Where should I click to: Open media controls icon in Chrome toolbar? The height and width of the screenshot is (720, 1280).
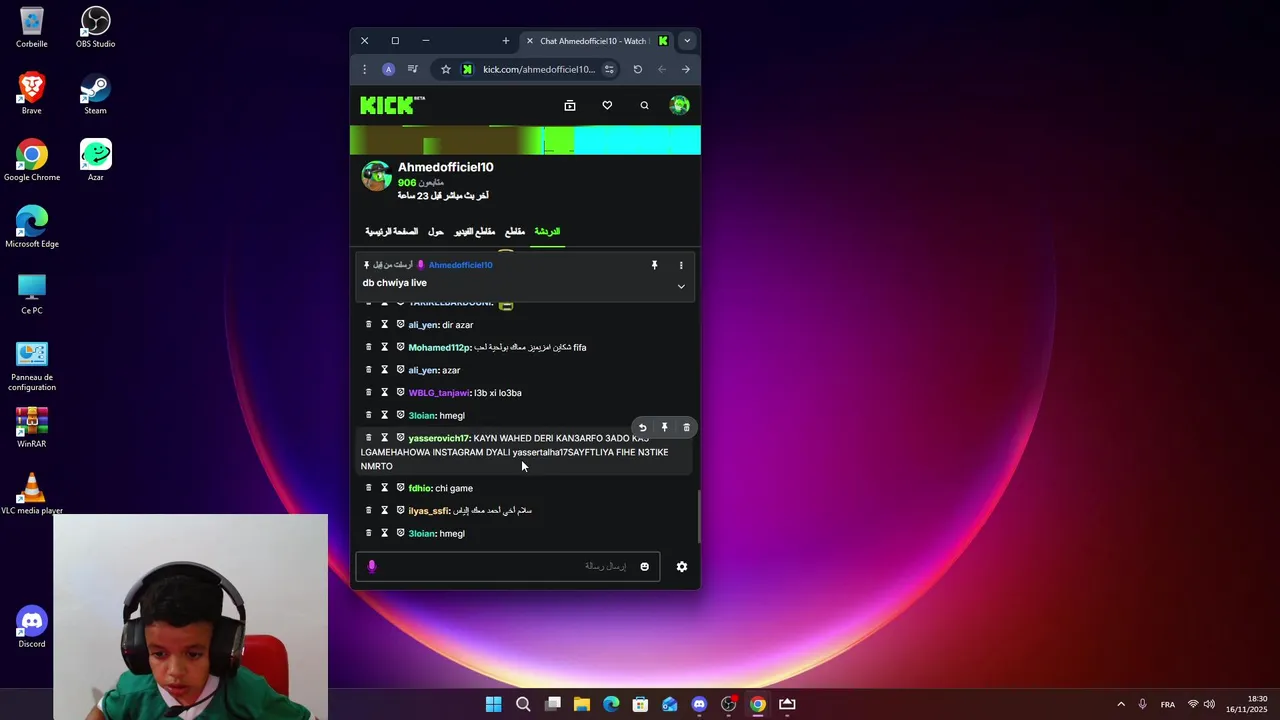click(412, 69)
